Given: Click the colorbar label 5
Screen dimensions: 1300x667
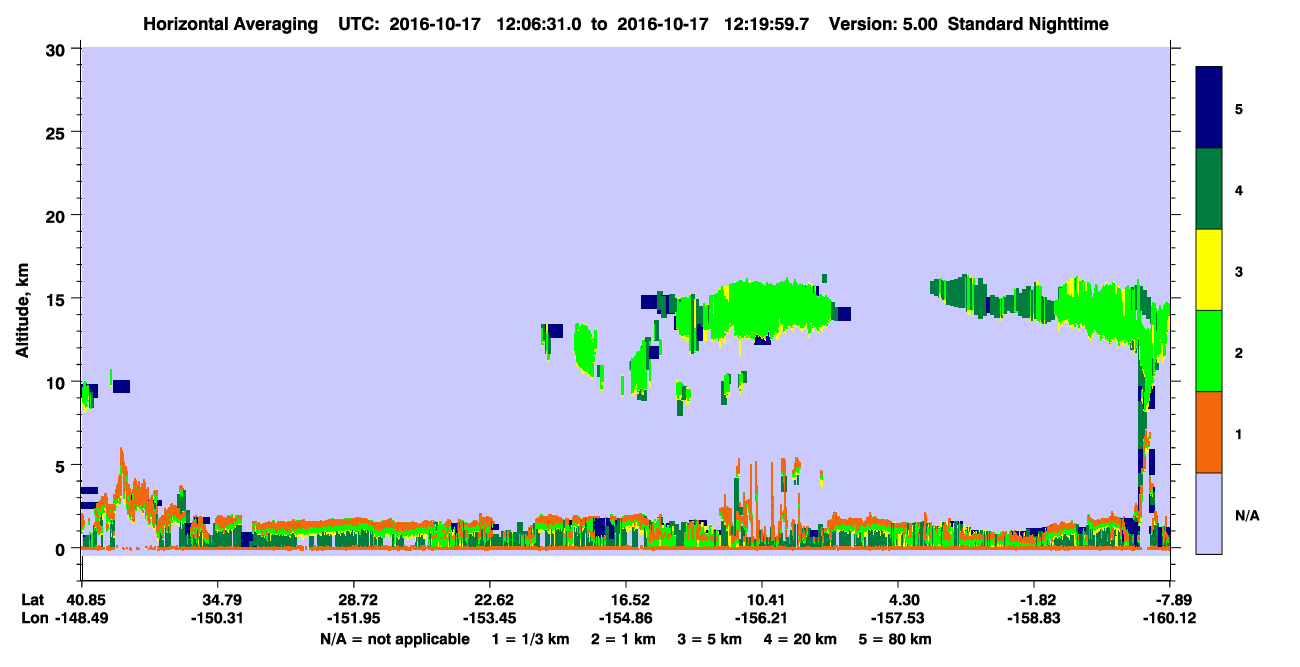Looking at the screenshot, I should pos(1239,108).
